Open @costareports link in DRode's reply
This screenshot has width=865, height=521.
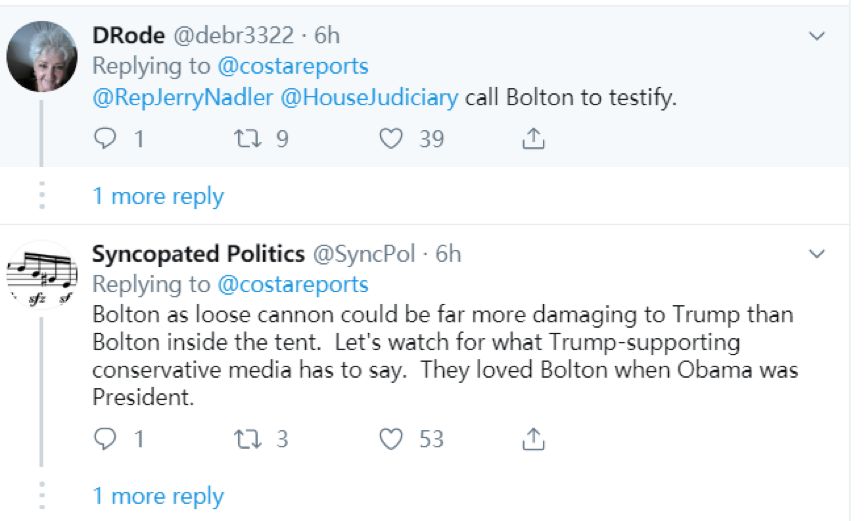click(292, 66)
